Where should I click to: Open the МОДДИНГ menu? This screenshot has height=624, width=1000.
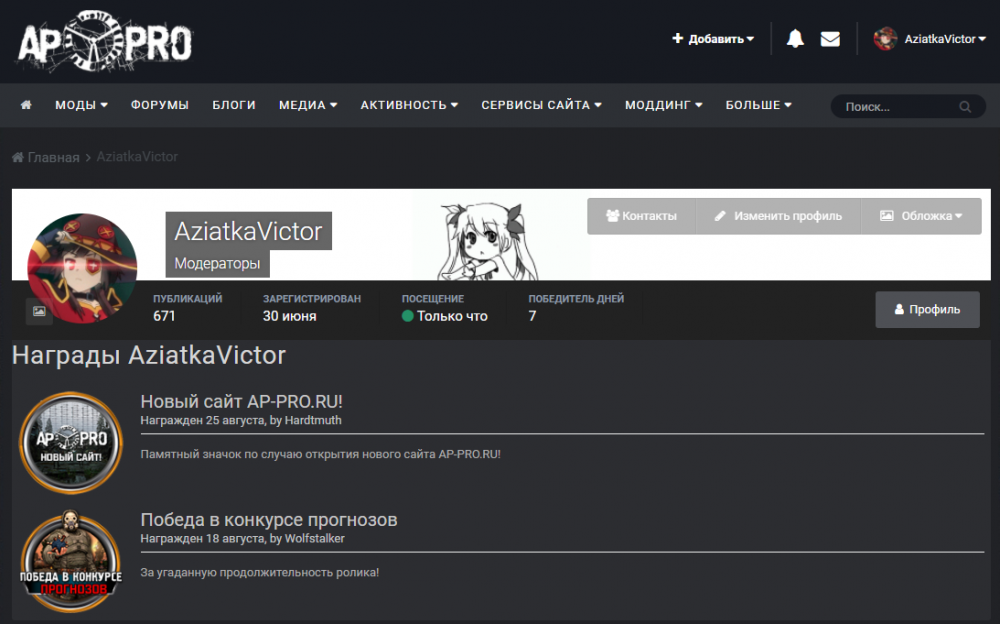click(662, 105)
